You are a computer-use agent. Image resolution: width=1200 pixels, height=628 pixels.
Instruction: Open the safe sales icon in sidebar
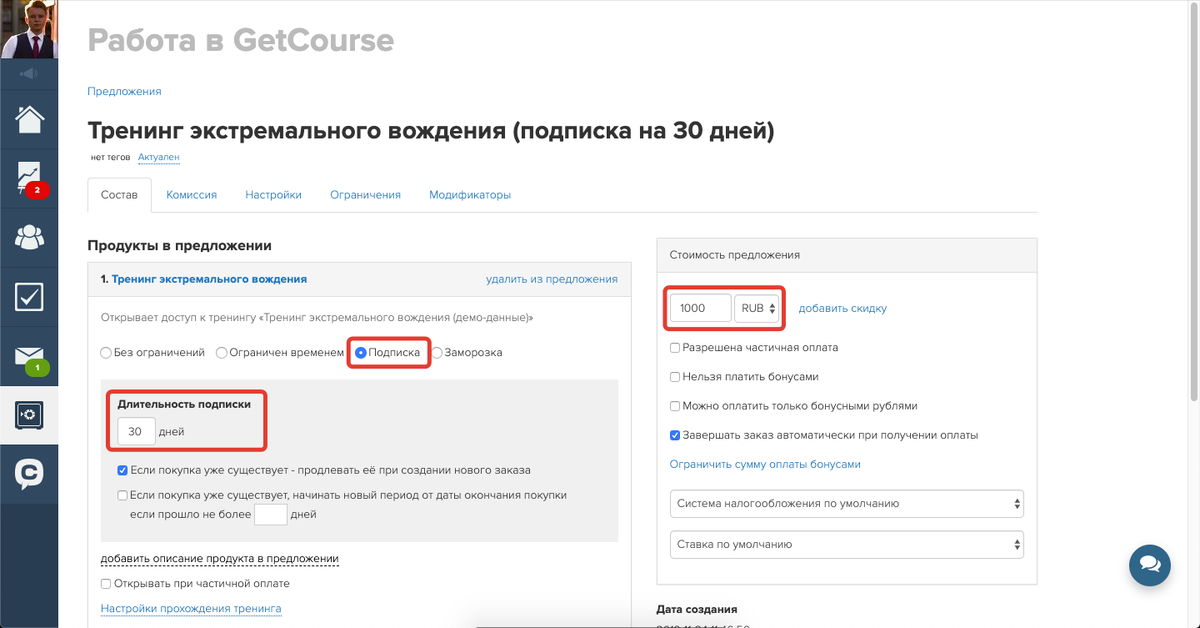[x=29, y=414]
